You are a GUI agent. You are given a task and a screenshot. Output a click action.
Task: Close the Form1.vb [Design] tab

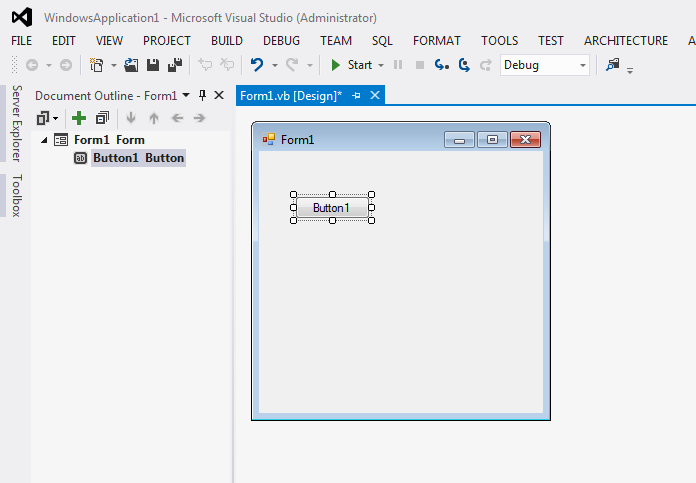pyautogui.click(x=375, y=95)
